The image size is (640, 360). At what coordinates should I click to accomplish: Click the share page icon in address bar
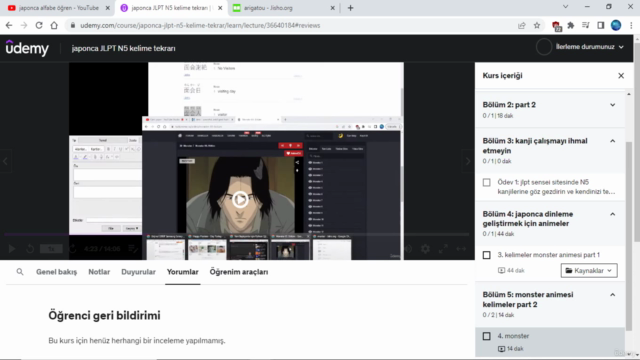(522, 25)
